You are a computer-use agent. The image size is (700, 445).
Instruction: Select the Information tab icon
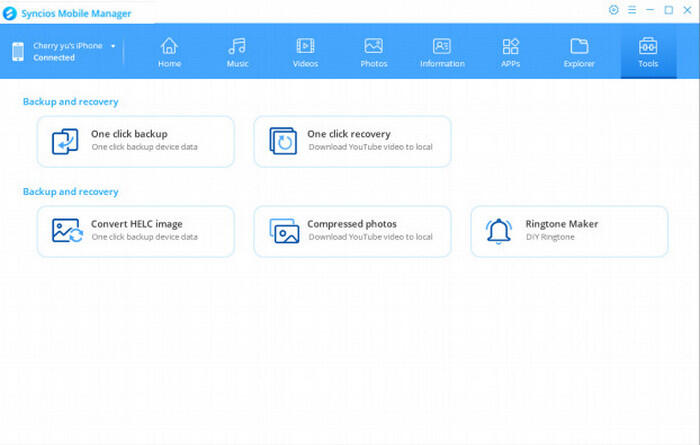pos(442,46)
